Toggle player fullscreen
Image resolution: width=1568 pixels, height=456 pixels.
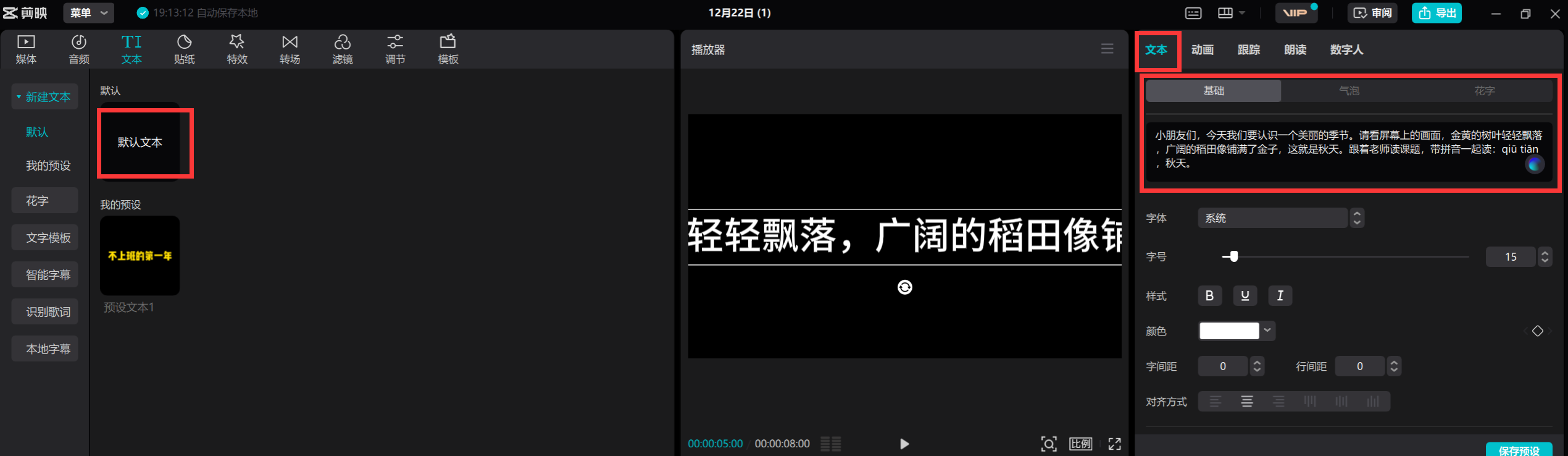click(x=1115, y=444)
